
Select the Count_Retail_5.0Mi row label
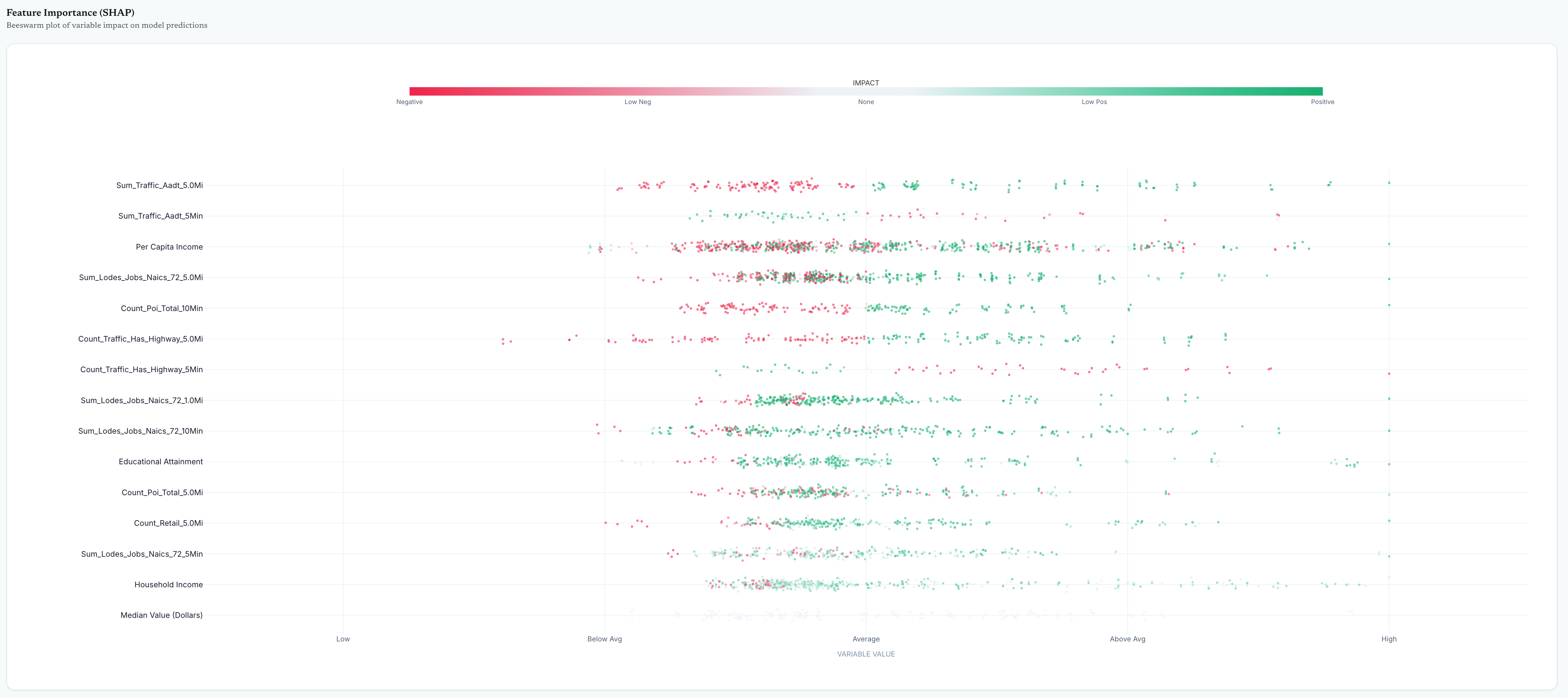point(169,523)
